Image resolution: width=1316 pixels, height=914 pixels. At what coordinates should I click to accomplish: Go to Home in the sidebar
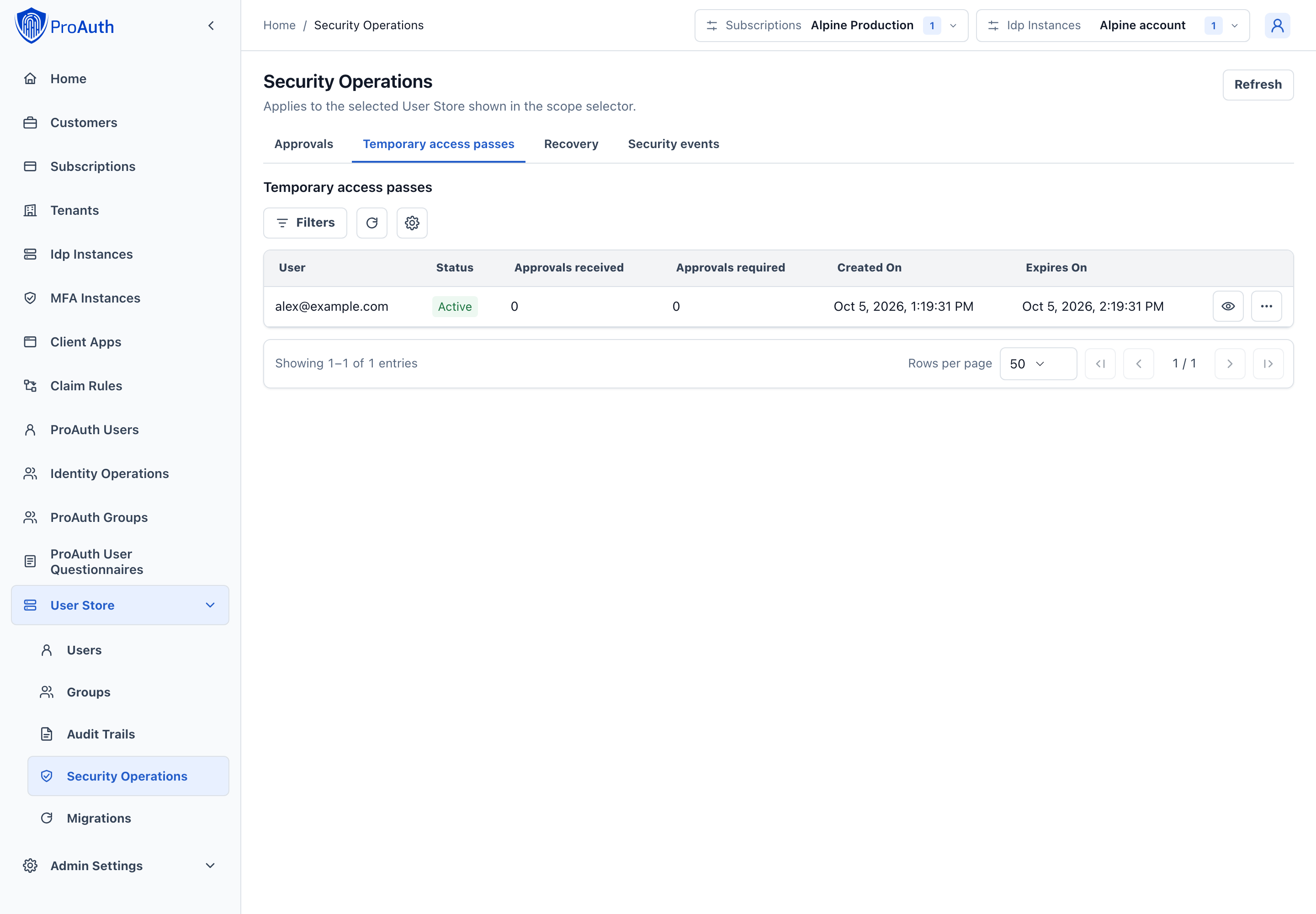120,79
